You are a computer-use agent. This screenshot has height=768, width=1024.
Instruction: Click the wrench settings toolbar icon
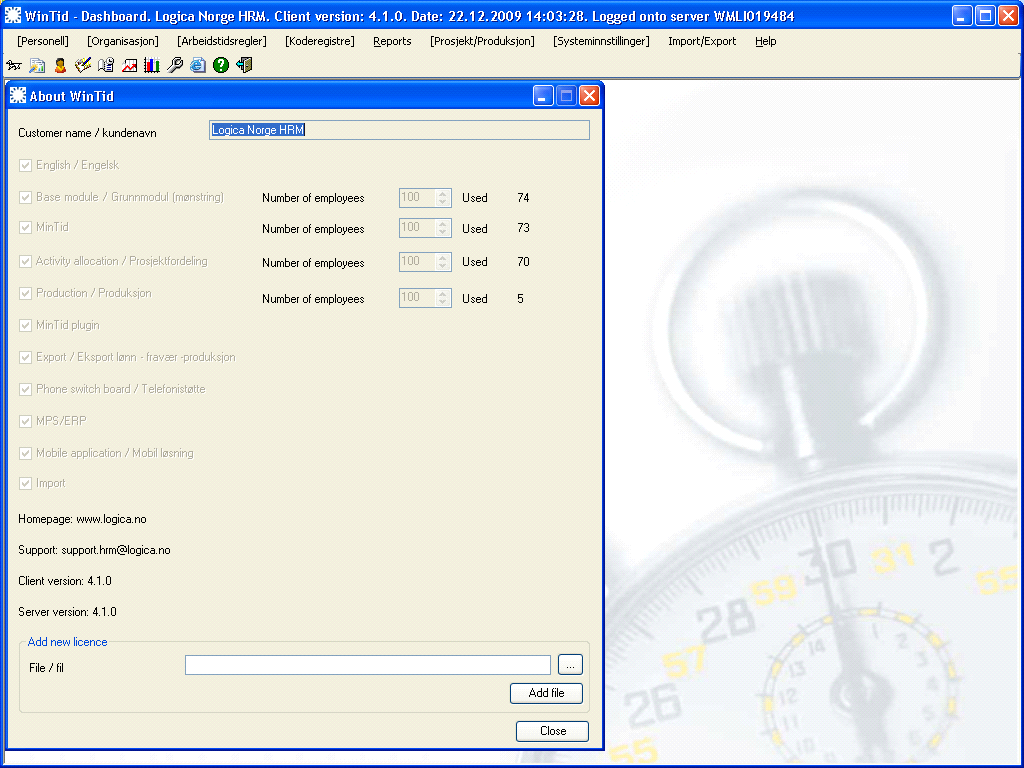click(x=175, y=65)
